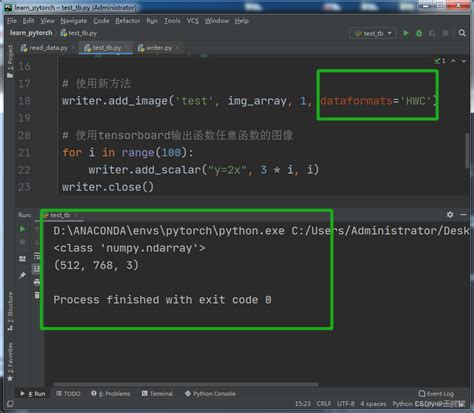Print the console output via printer icon
The image size is (474, 413).
[37, 282]
